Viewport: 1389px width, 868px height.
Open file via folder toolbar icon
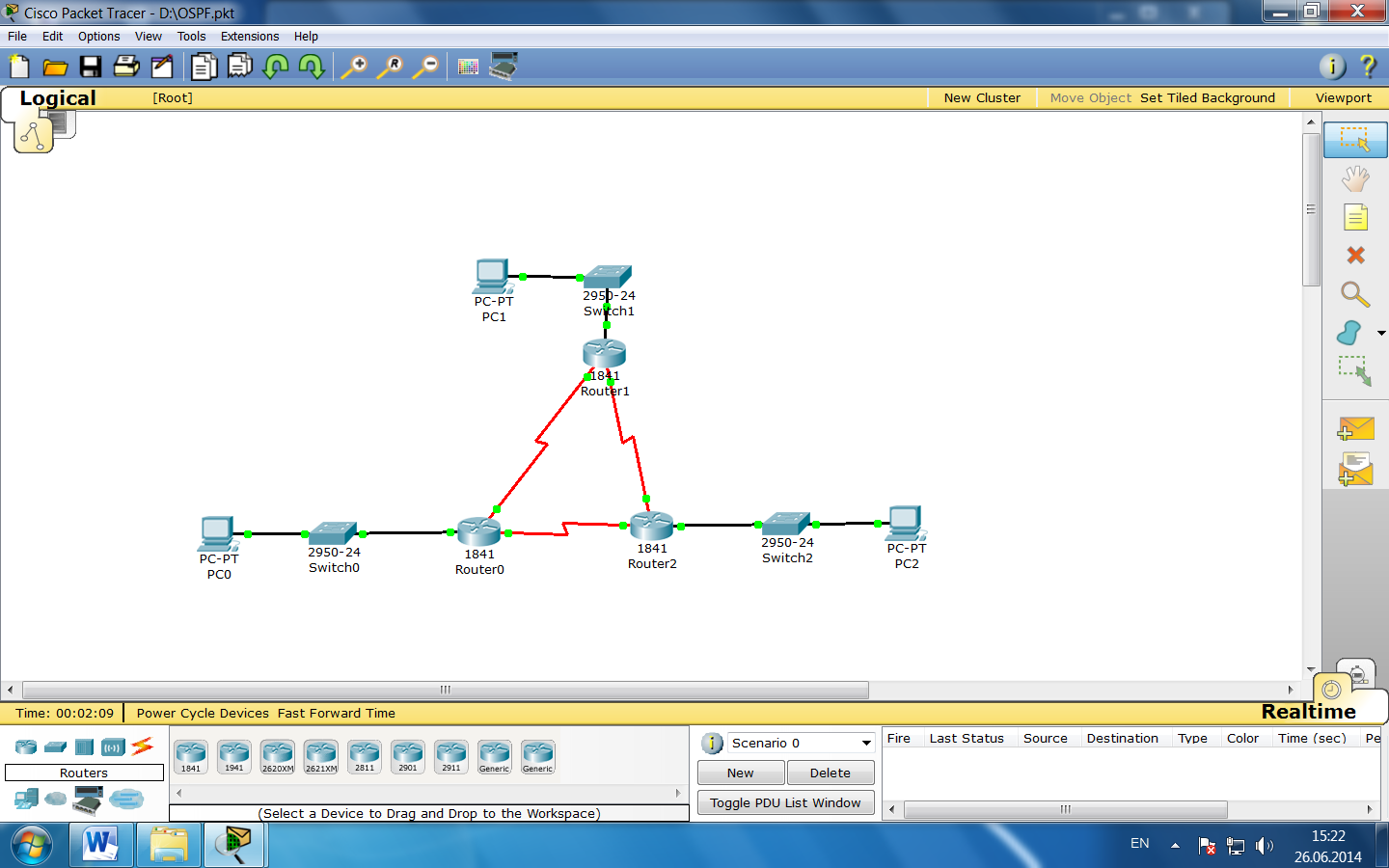coord(55,67)
